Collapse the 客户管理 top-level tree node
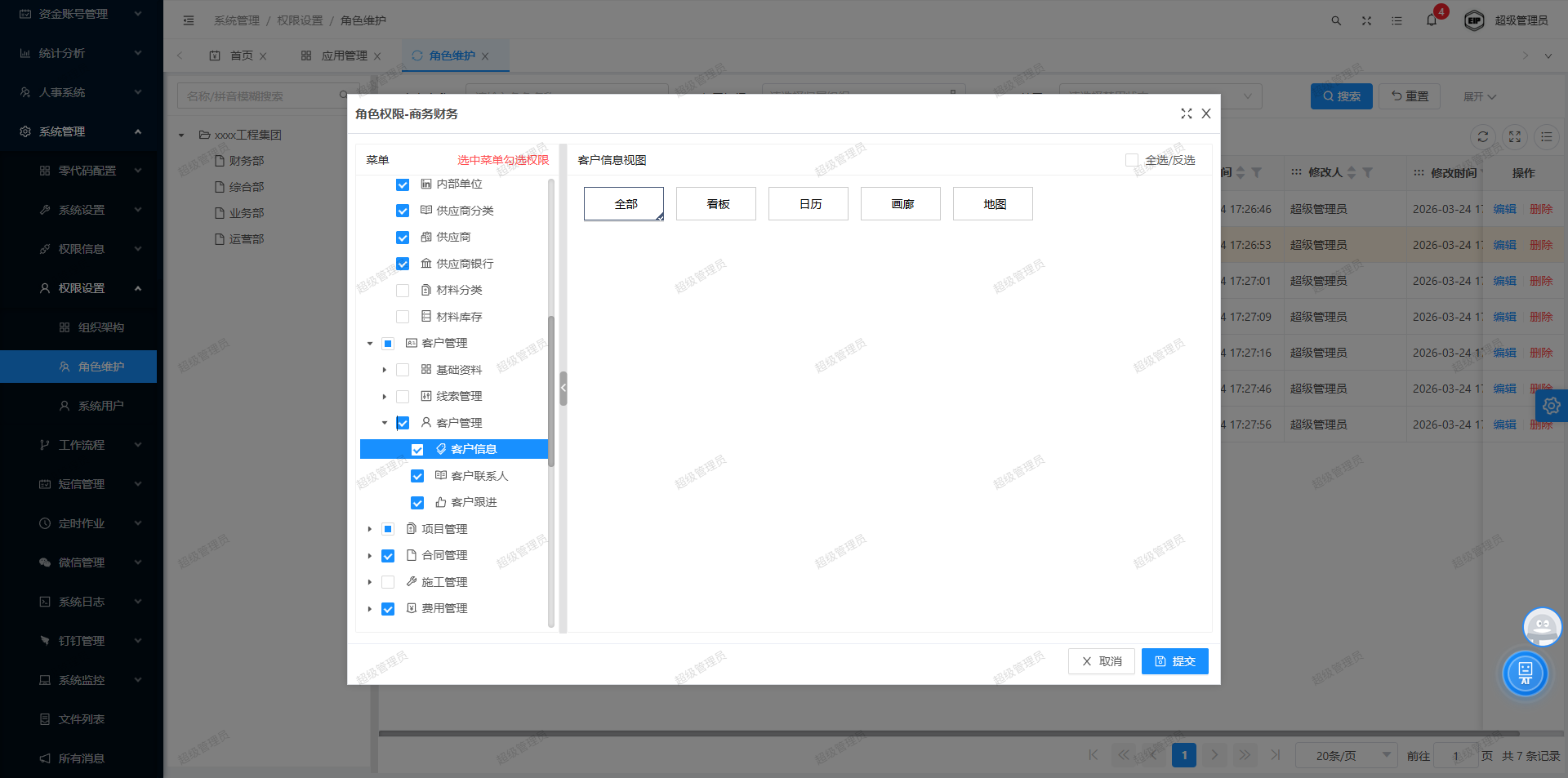This screenshot has height=778, width=1568. click(x=370, y=344)
